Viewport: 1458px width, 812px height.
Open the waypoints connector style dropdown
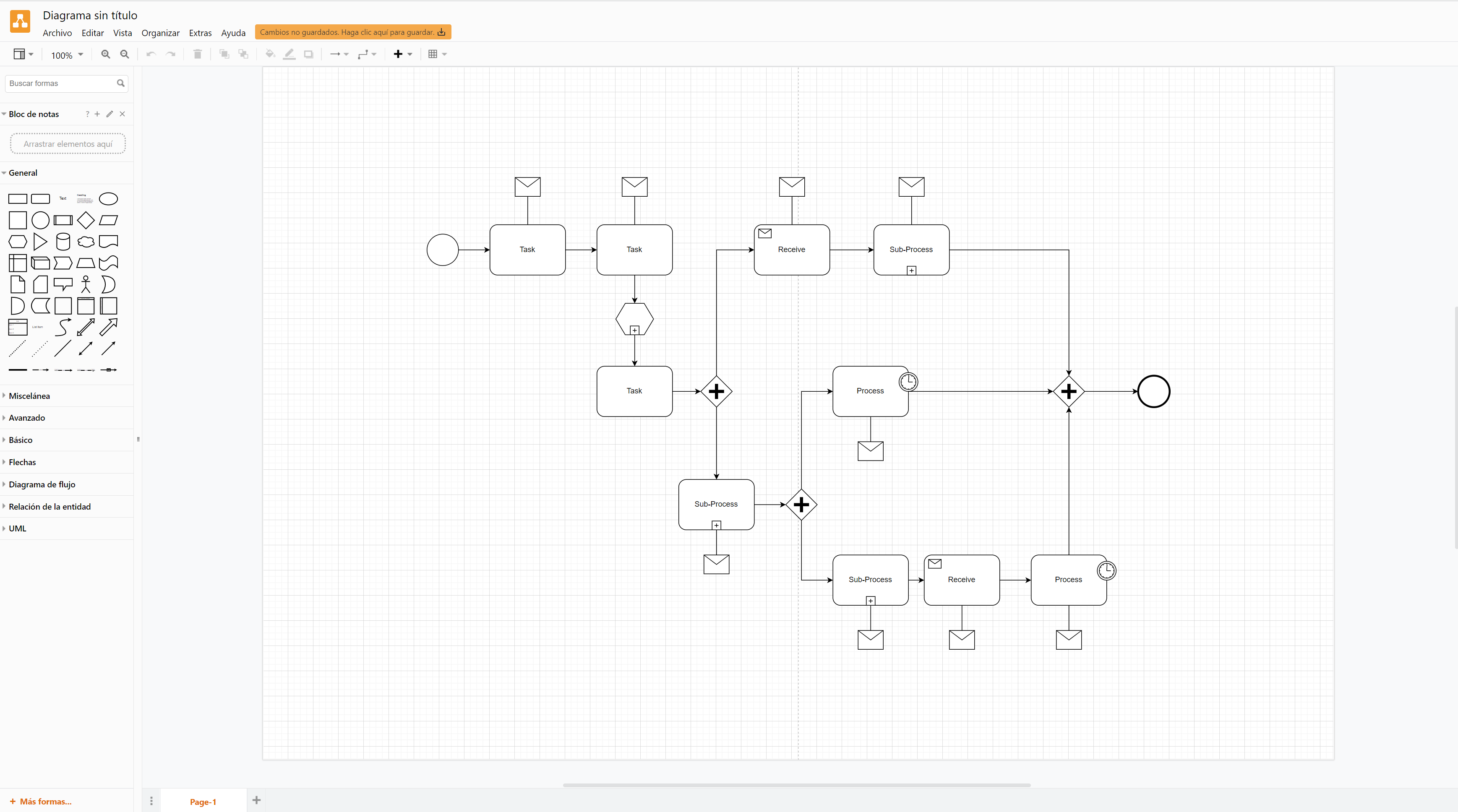click(367, 55)
